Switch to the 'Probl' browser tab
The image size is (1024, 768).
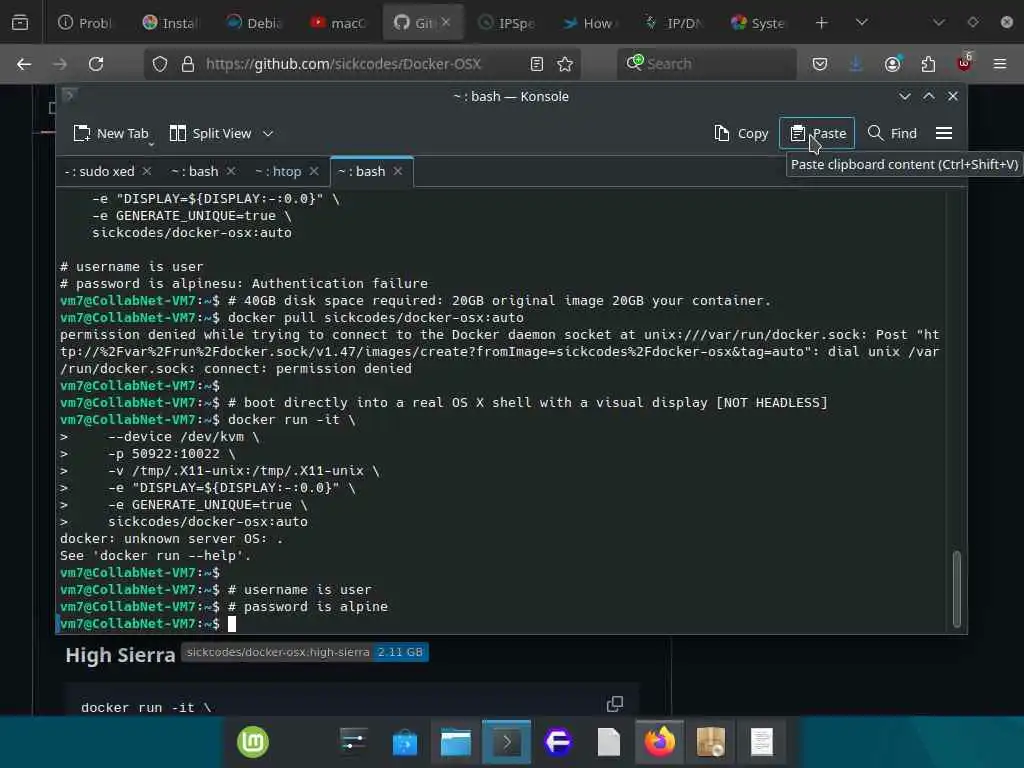(85, 23)
